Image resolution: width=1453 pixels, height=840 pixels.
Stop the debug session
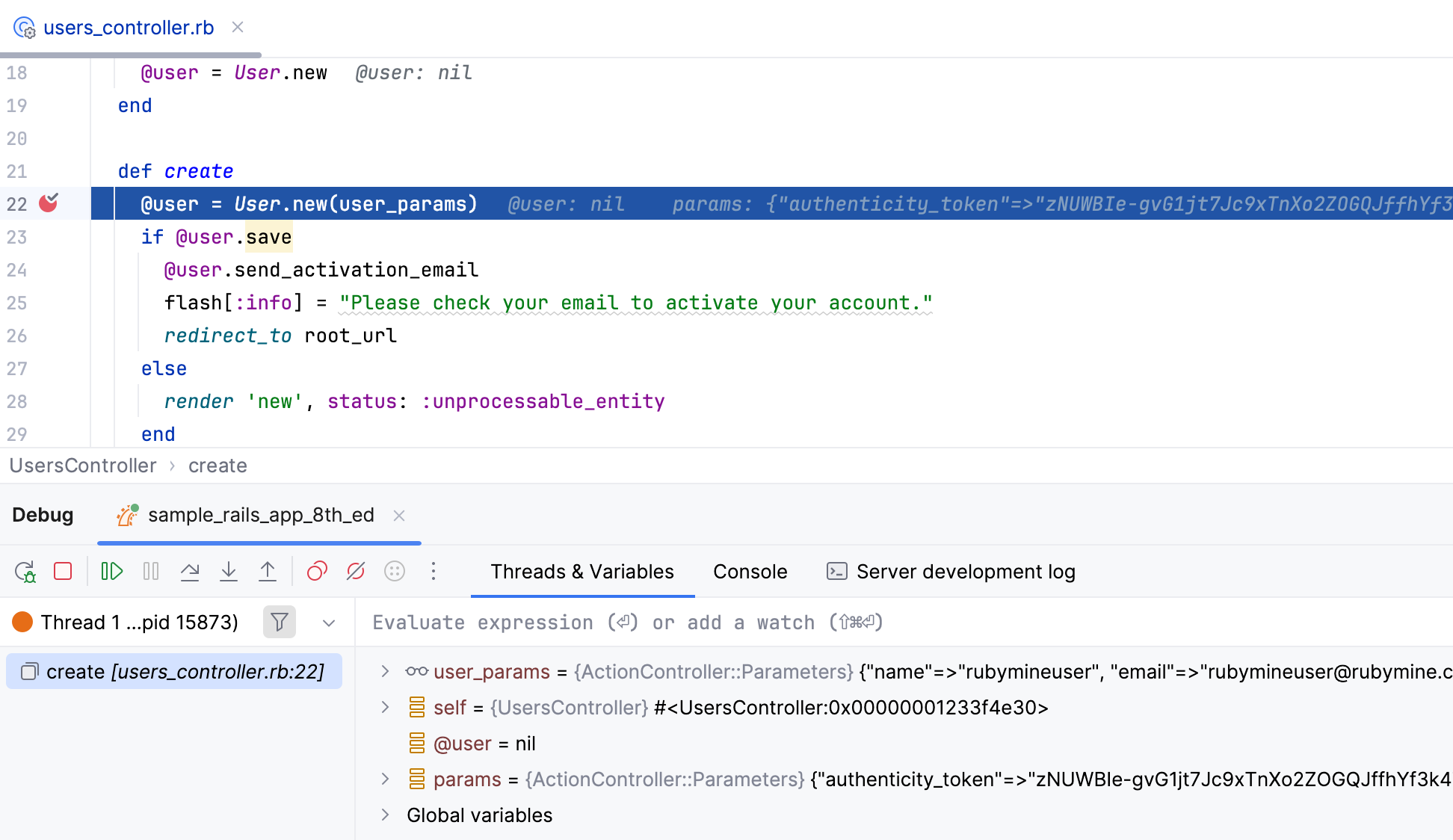tap(64, 572)
